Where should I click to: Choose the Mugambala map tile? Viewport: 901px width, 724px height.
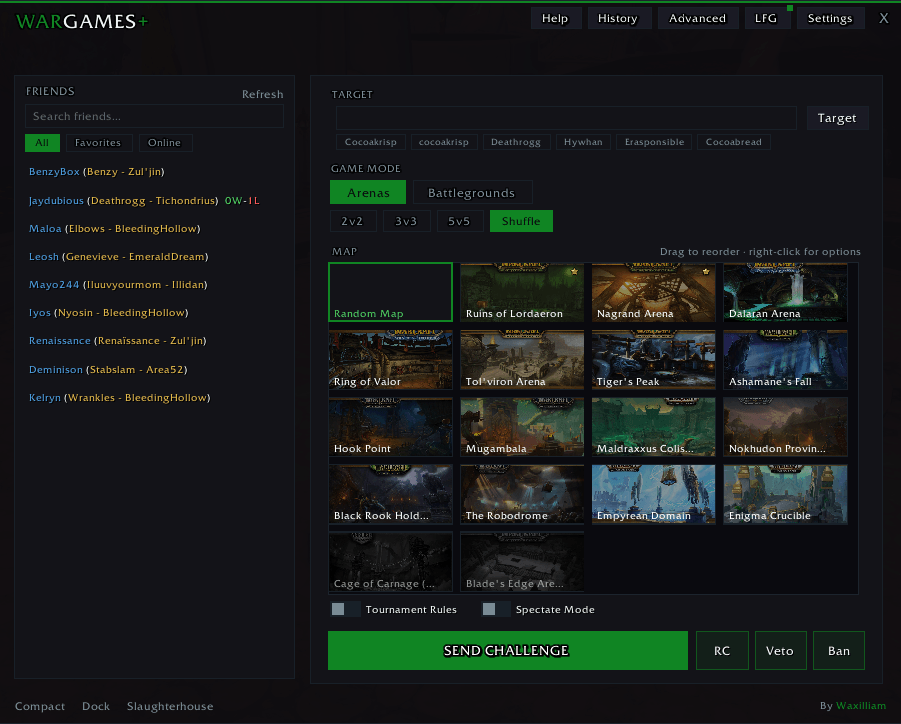[522, 427]
